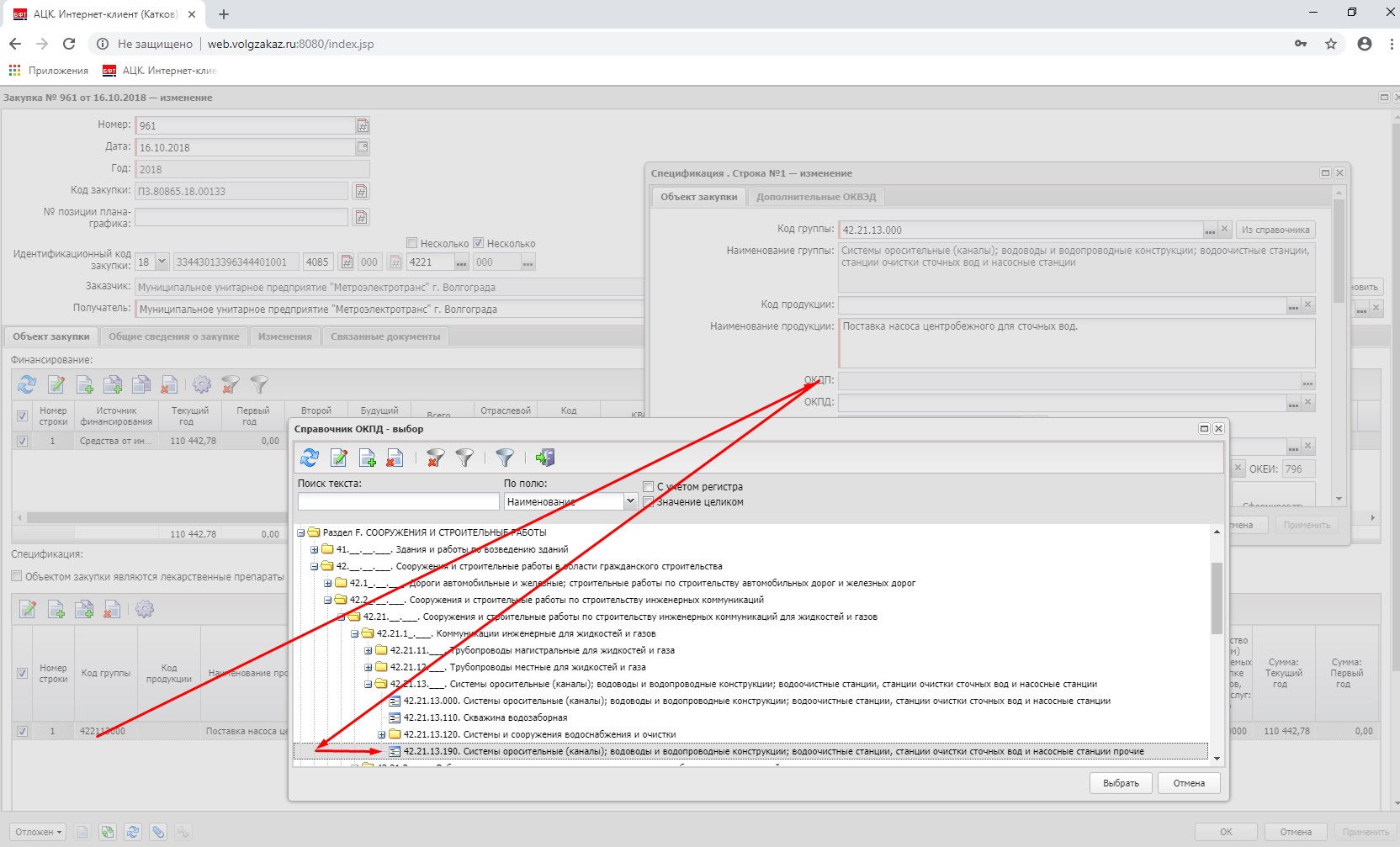Click delete record icon in ОКПД dialog
Screen dimensions: 1400x847
pyautogui.click(x=395, y=458)
